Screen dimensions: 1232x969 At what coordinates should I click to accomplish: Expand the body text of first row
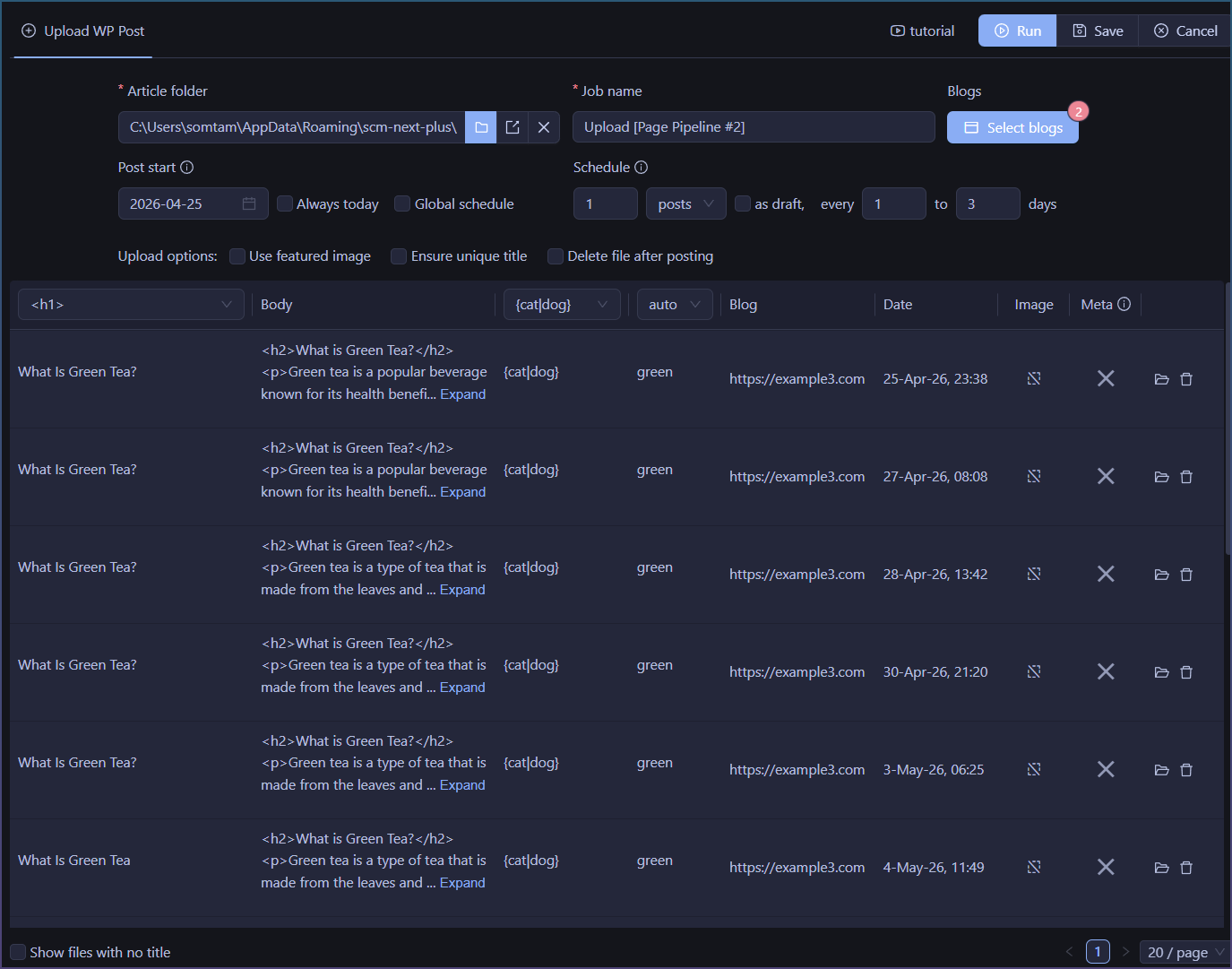click(x=462, y=394)
